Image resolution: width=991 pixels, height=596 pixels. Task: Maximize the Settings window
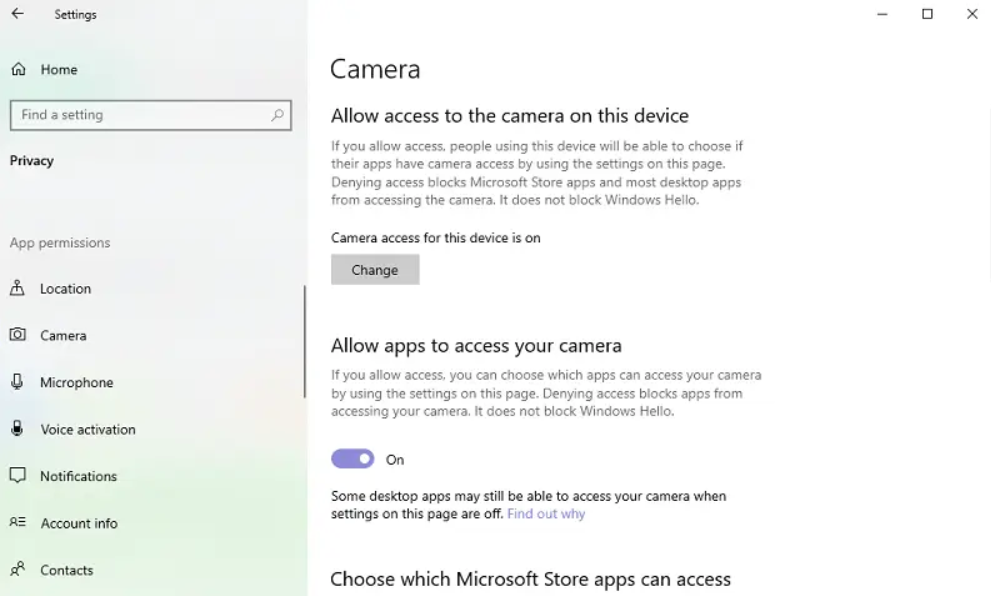coord(927,14)
